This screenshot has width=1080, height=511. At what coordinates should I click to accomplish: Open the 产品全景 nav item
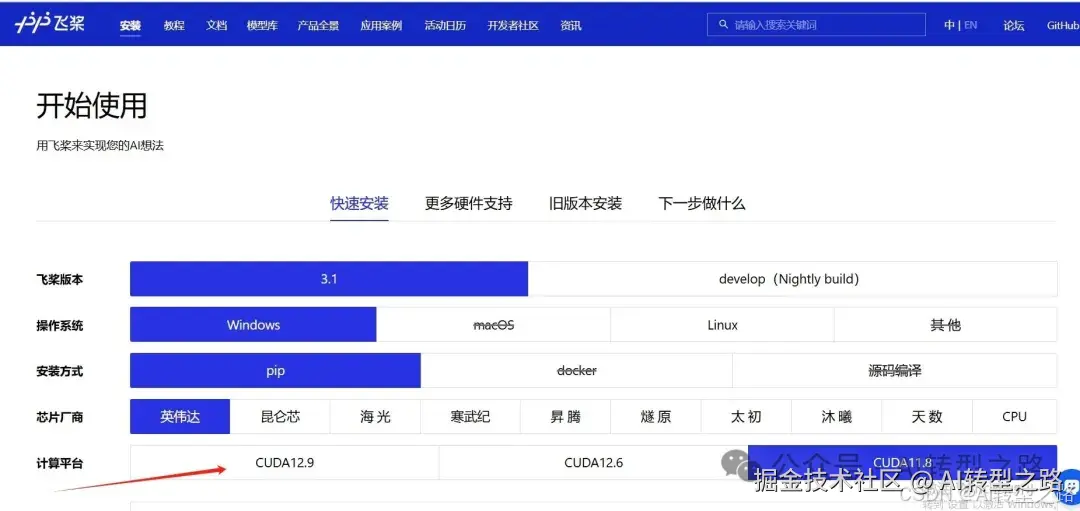tap(318, 25)
